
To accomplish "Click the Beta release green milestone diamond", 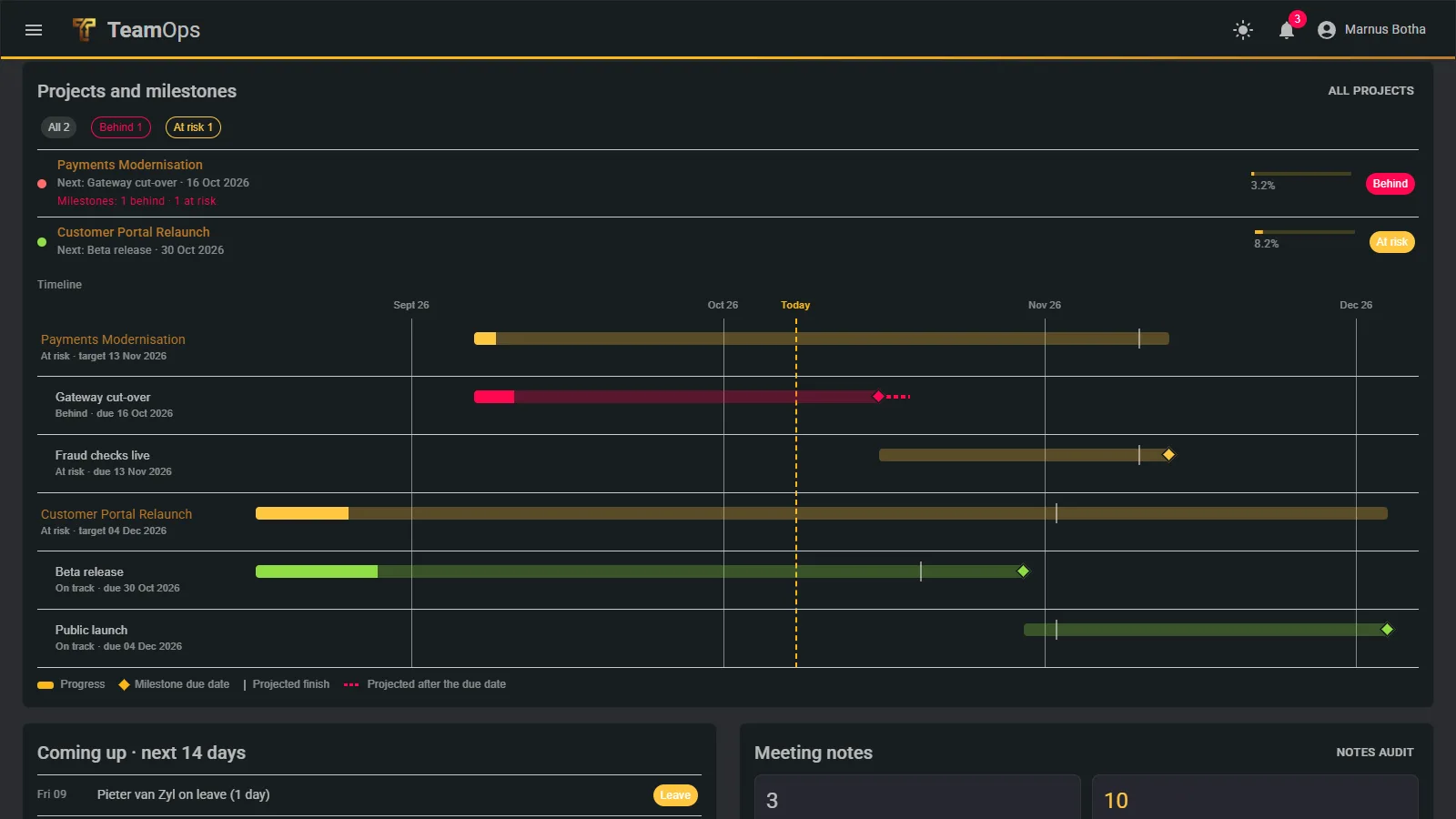I will (x=1024, y=571).
